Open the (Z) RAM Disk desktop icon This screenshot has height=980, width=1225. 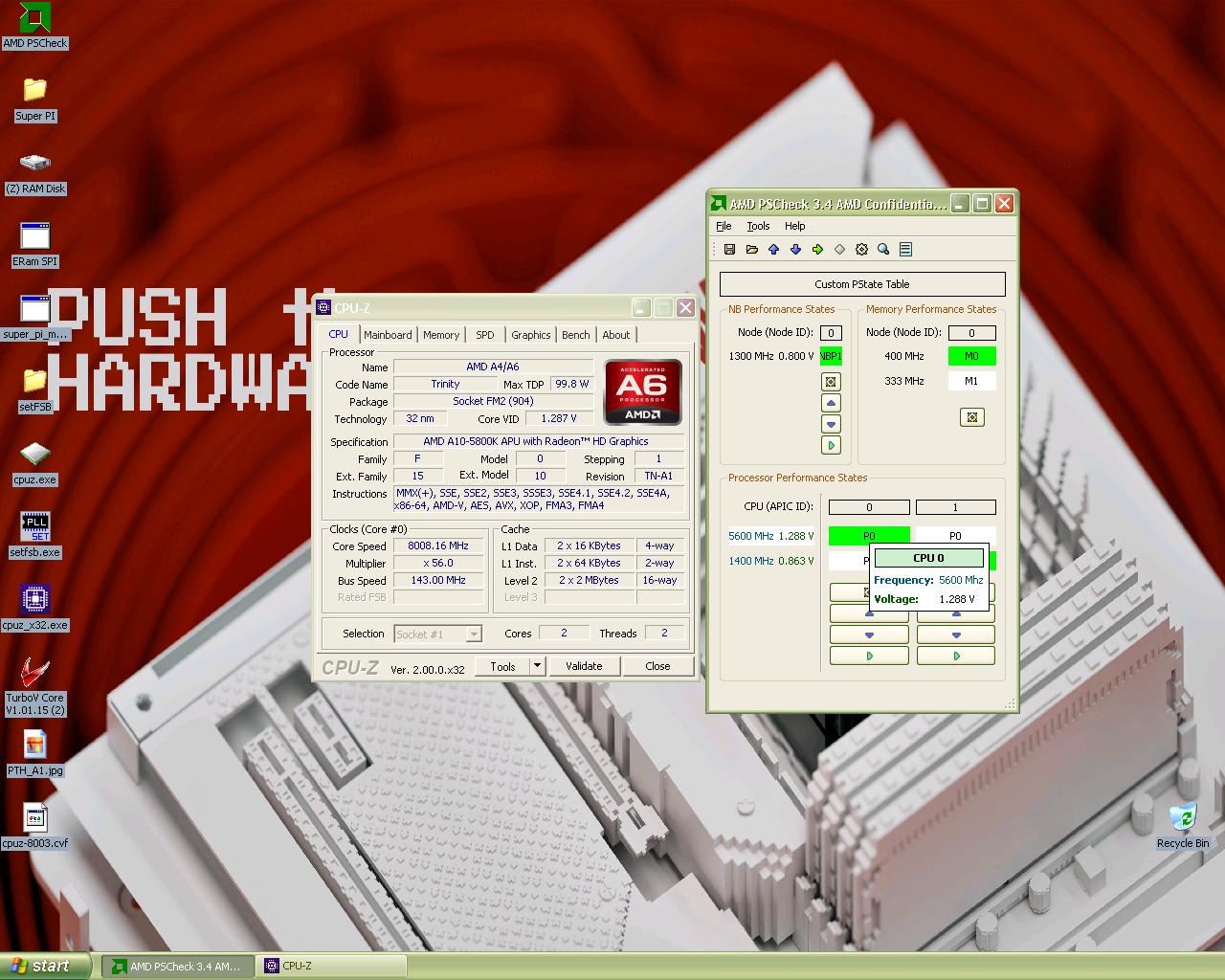click(x=34, y=172)
